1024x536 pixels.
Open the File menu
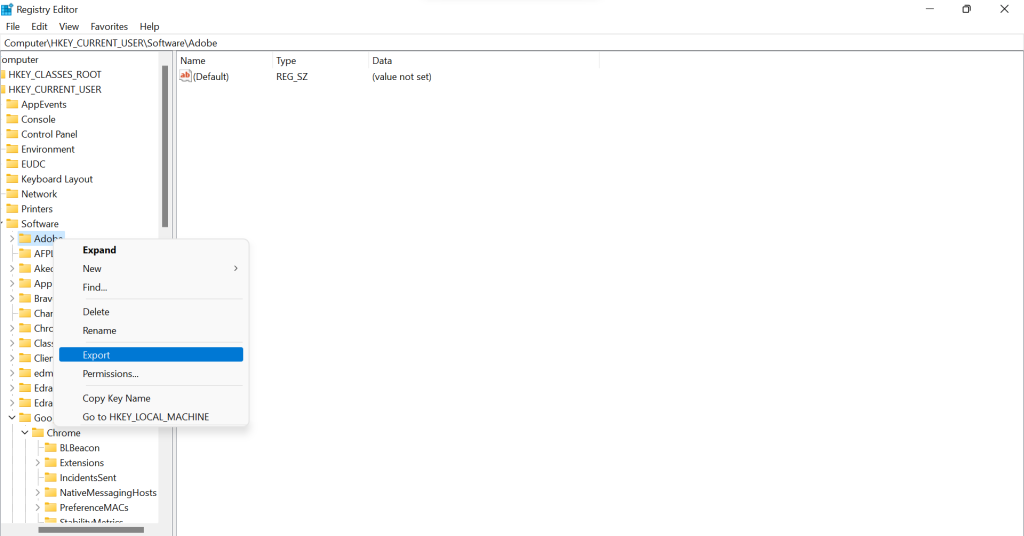coord(13,27)
